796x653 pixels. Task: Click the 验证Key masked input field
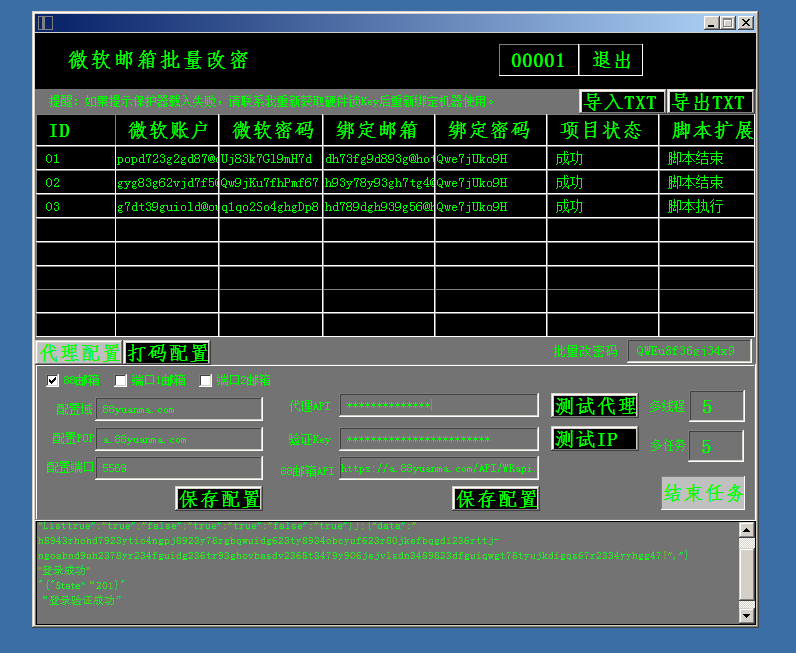[439, 439]
